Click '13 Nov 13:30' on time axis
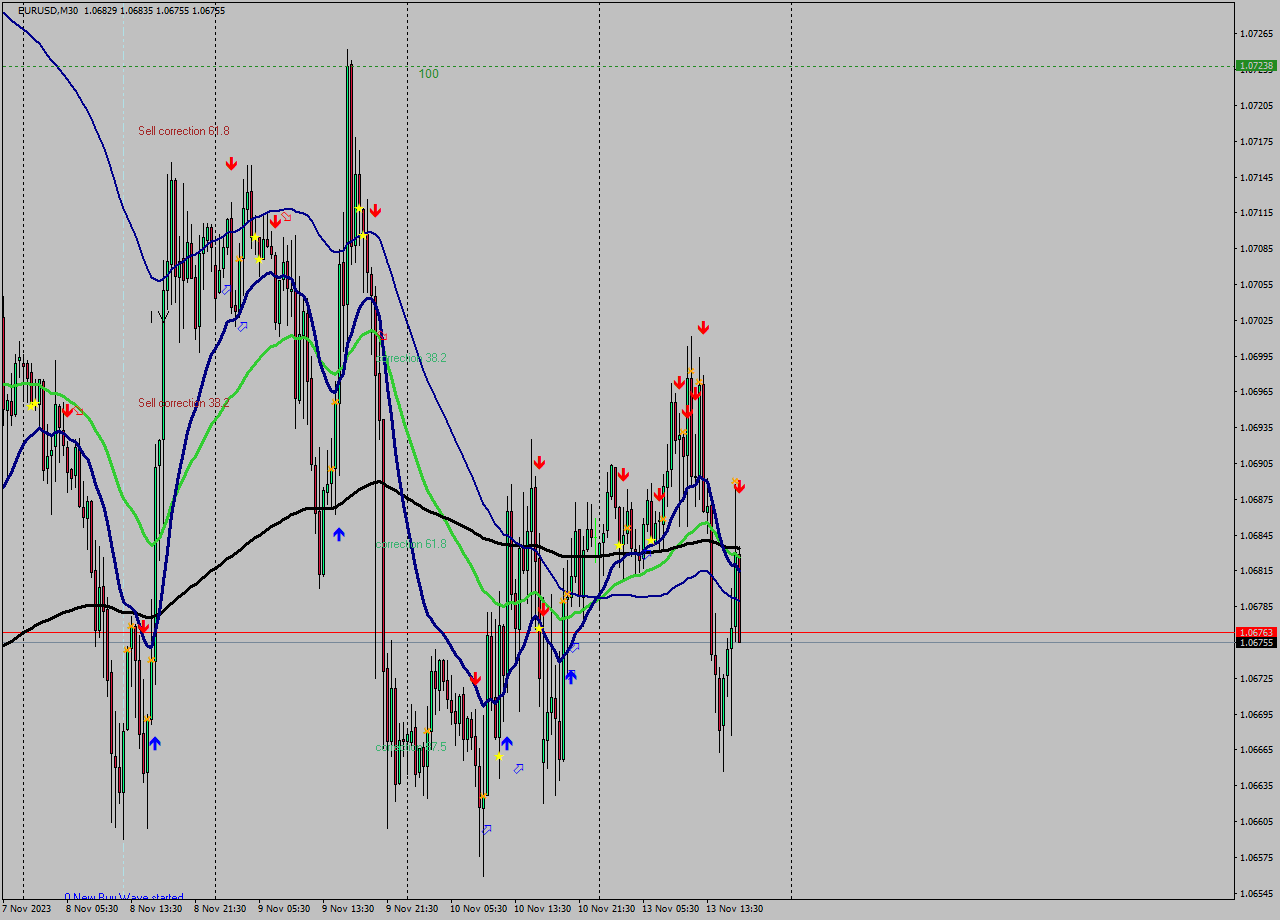 coord(734,909)
